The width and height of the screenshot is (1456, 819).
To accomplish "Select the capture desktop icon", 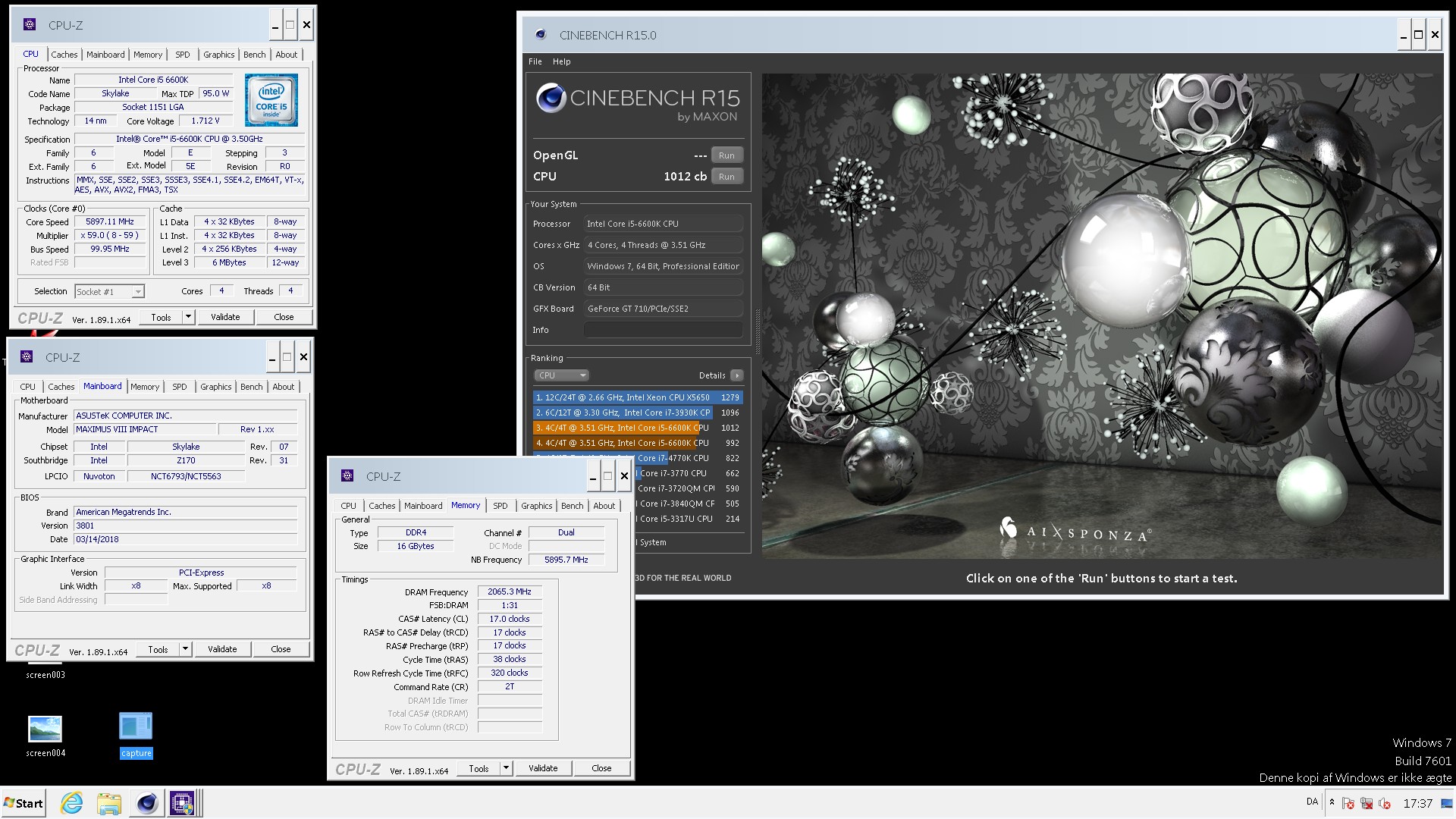I will pyautogui.click(x=136, y=736).
